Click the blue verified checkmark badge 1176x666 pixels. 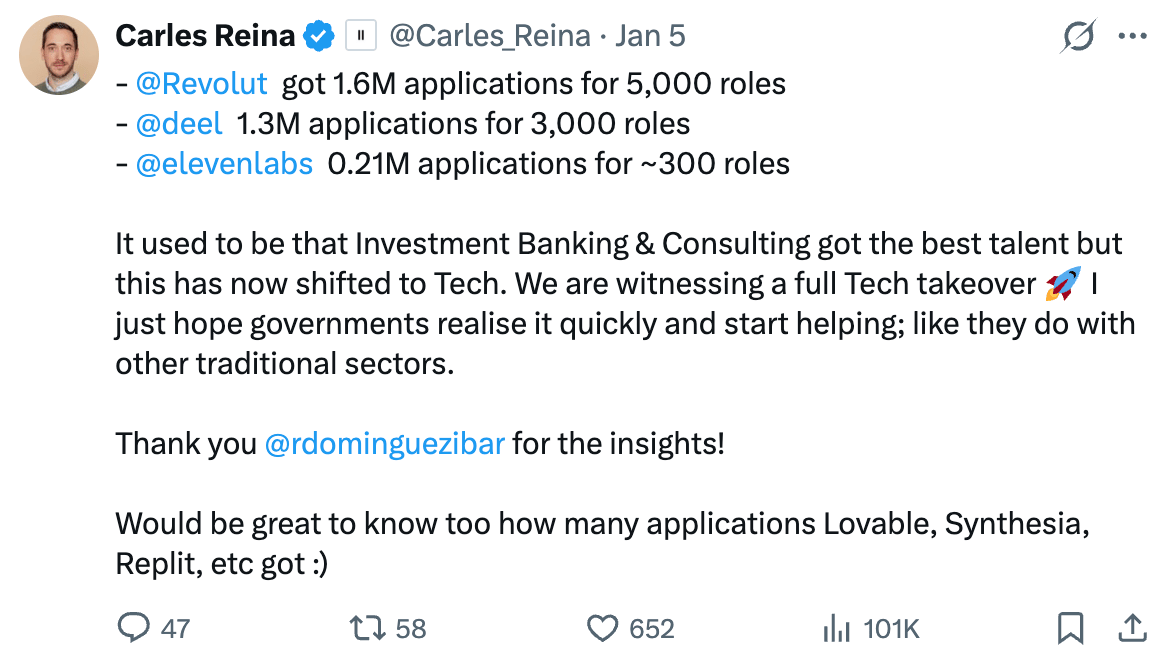pos(319,37)
